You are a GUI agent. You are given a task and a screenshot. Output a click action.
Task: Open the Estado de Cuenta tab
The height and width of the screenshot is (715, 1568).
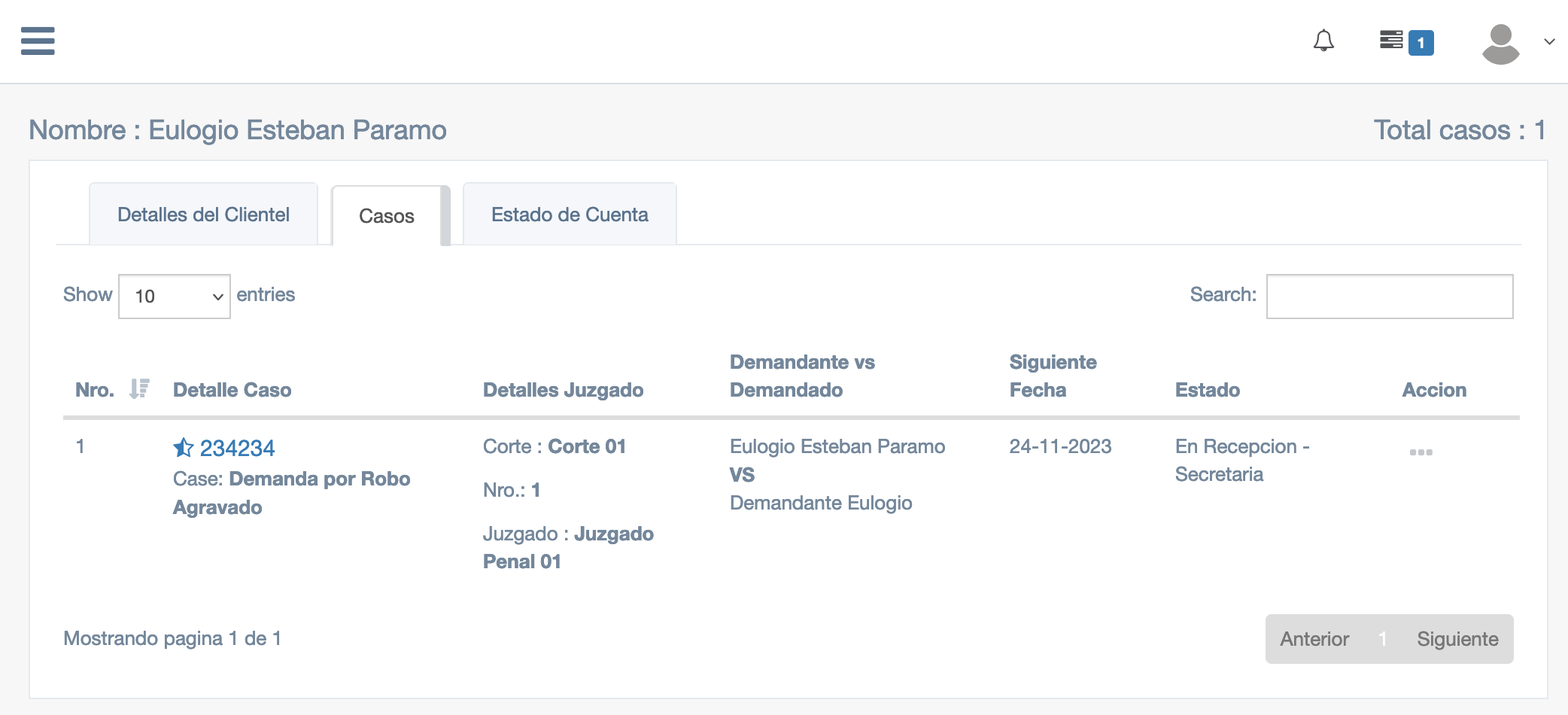570,214
